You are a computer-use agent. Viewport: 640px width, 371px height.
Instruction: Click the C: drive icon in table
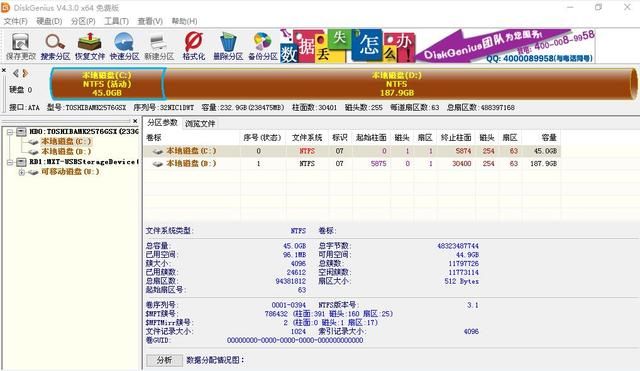click(x=158, y=151)
